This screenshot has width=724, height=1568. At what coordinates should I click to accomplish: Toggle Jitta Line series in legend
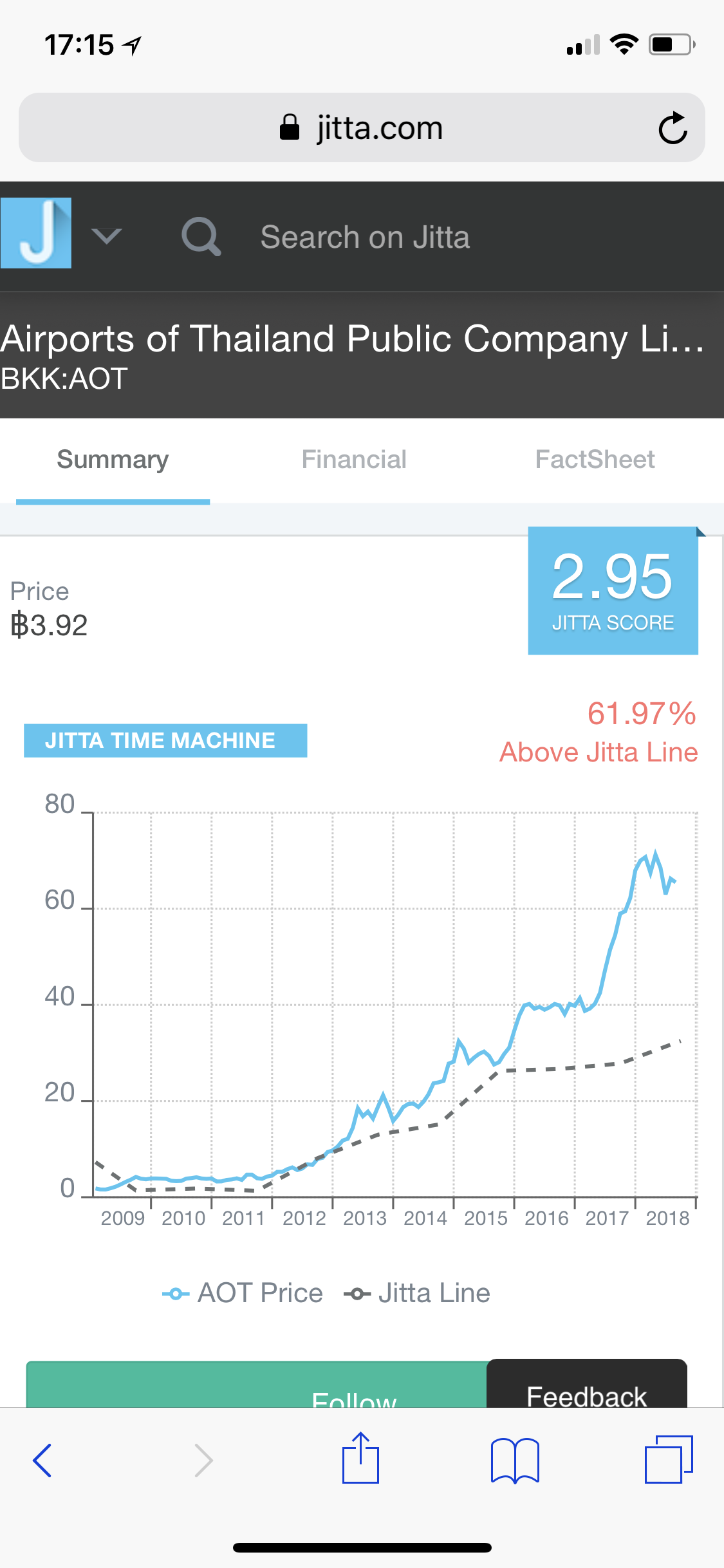pos(417,1293)
